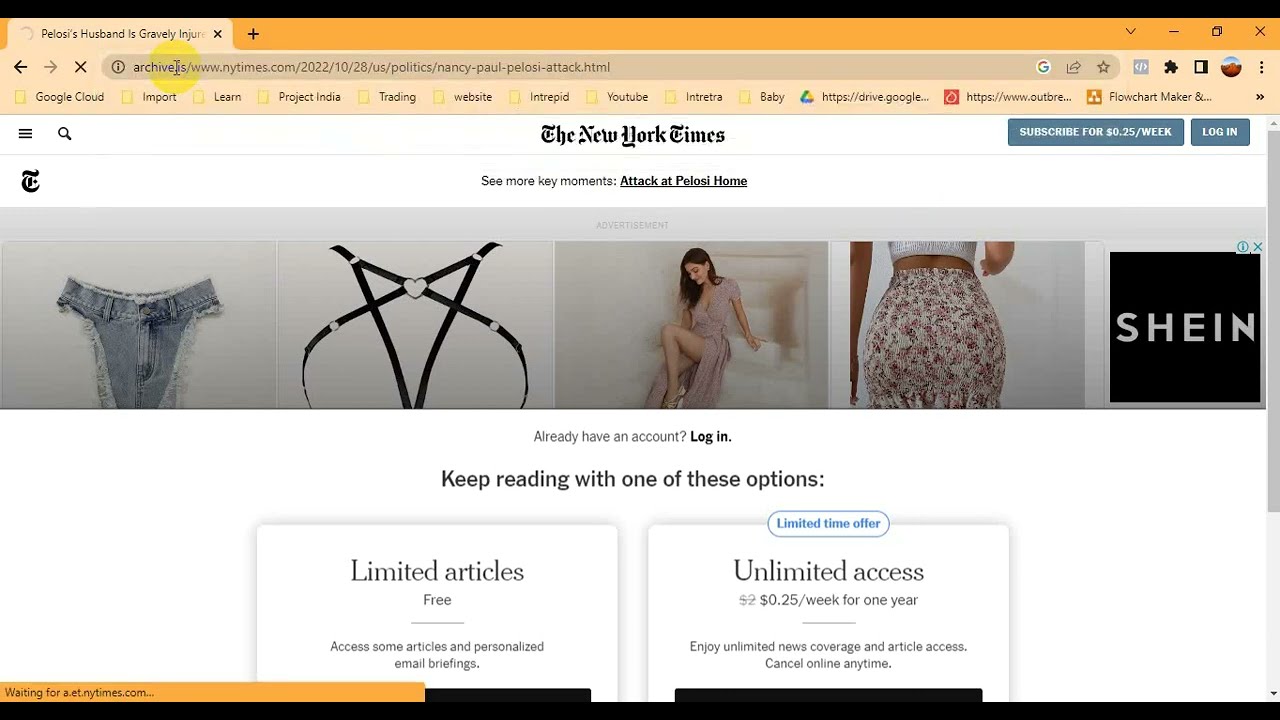1280x720 pixels.
Task: Open the Chrome profile avatar
Action: (x=1231, y=67)
